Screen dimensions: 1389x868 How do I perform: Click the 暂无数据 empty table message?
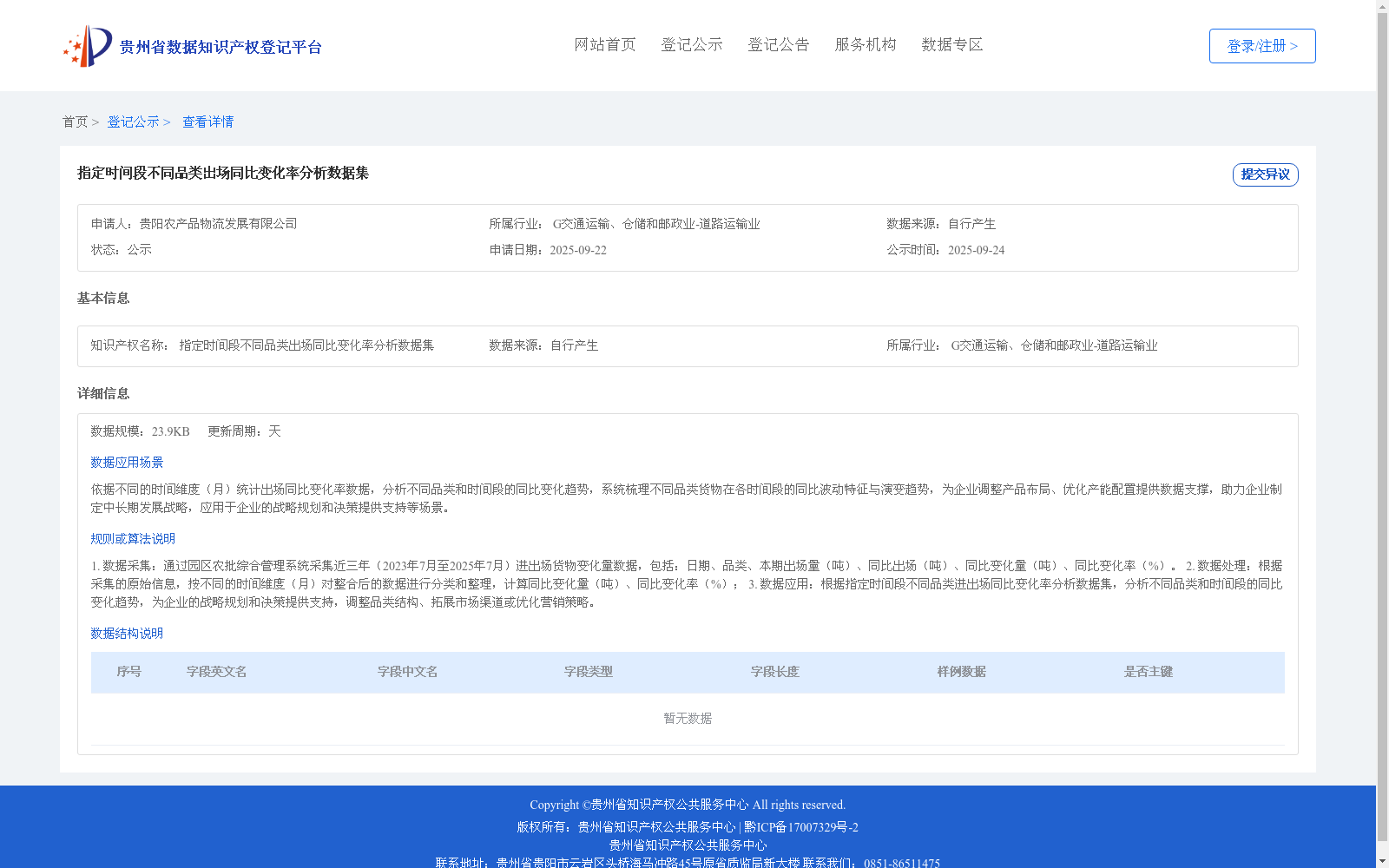(x=688, y=719)
